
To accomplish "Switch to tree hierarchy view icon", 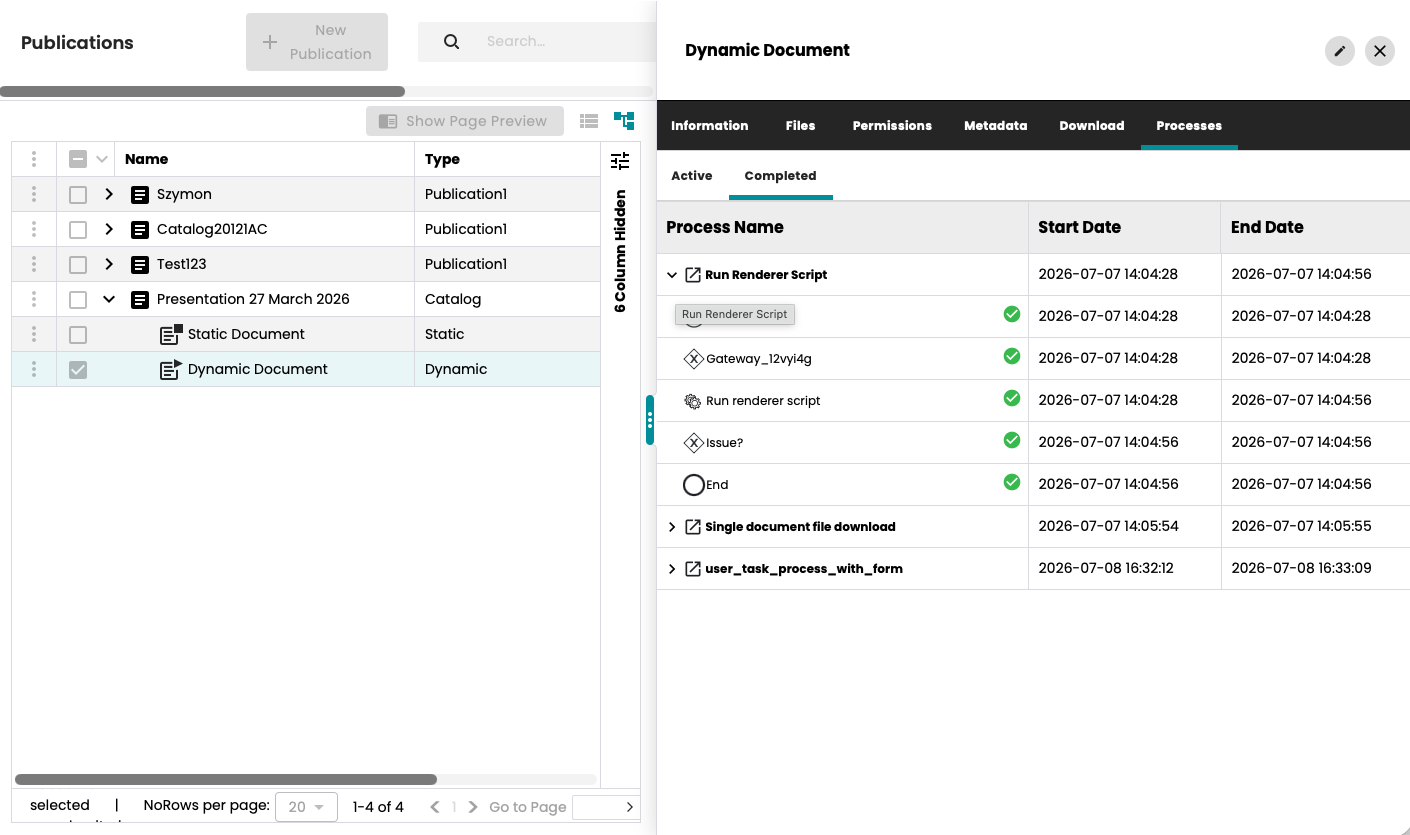I will pyautogui.click(x=625, y=121).
